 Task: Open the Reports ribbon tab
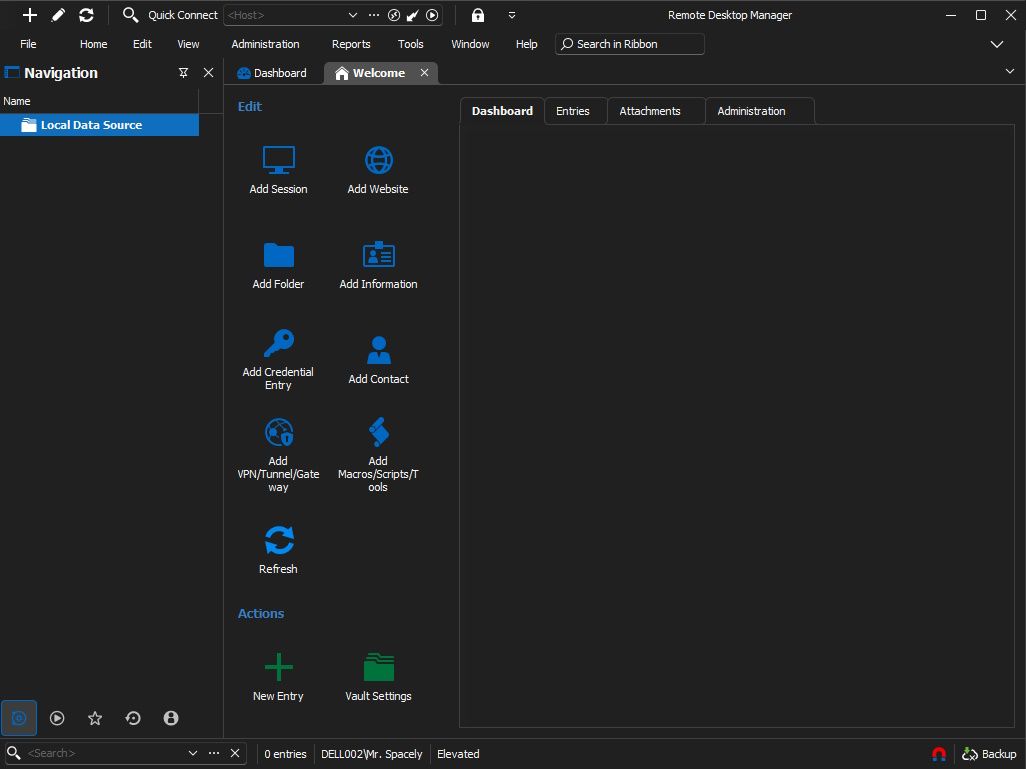(351, 44)
